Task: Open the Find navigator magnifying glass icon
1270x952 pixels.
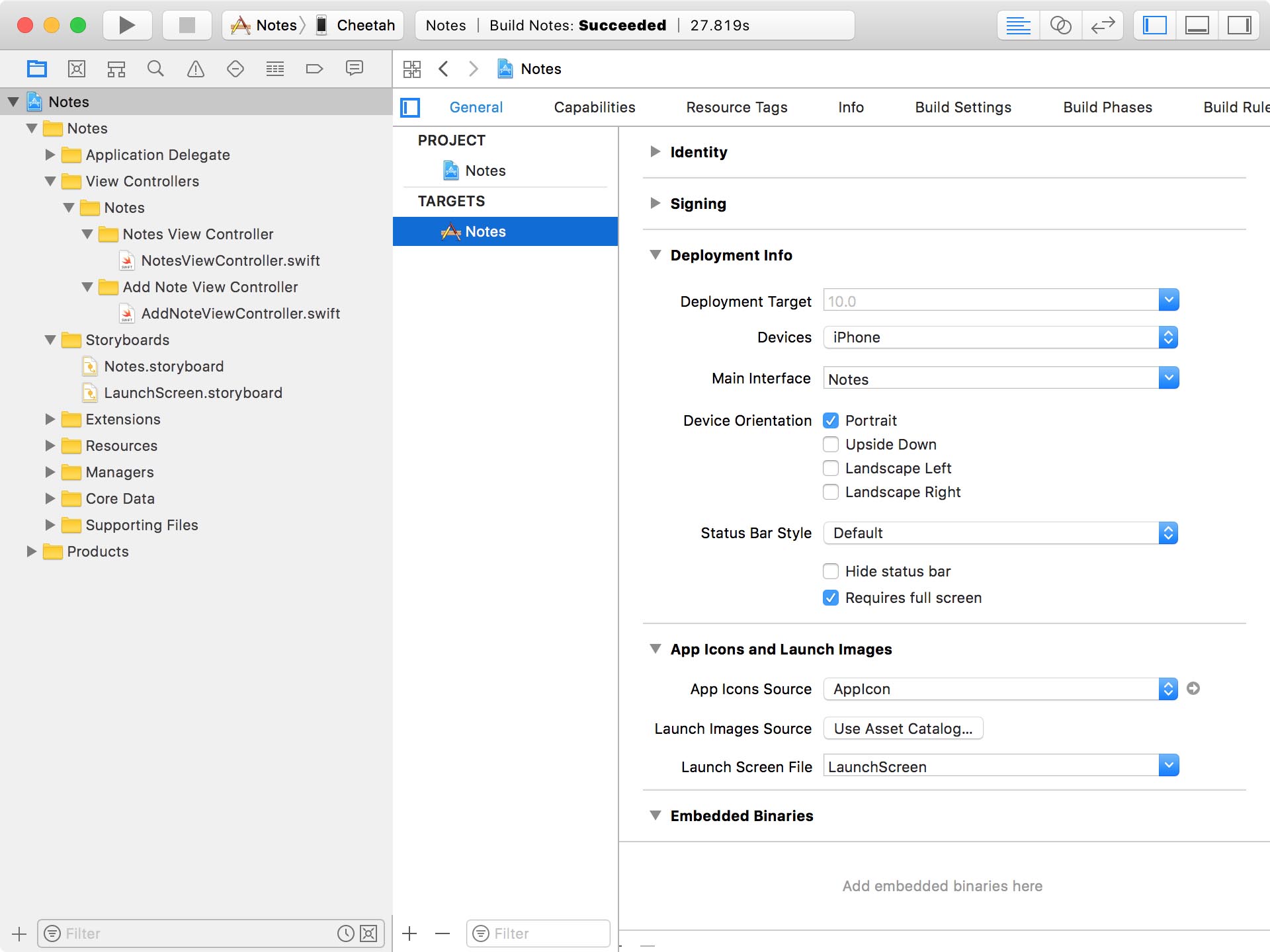Action: (x=156, y=68)
